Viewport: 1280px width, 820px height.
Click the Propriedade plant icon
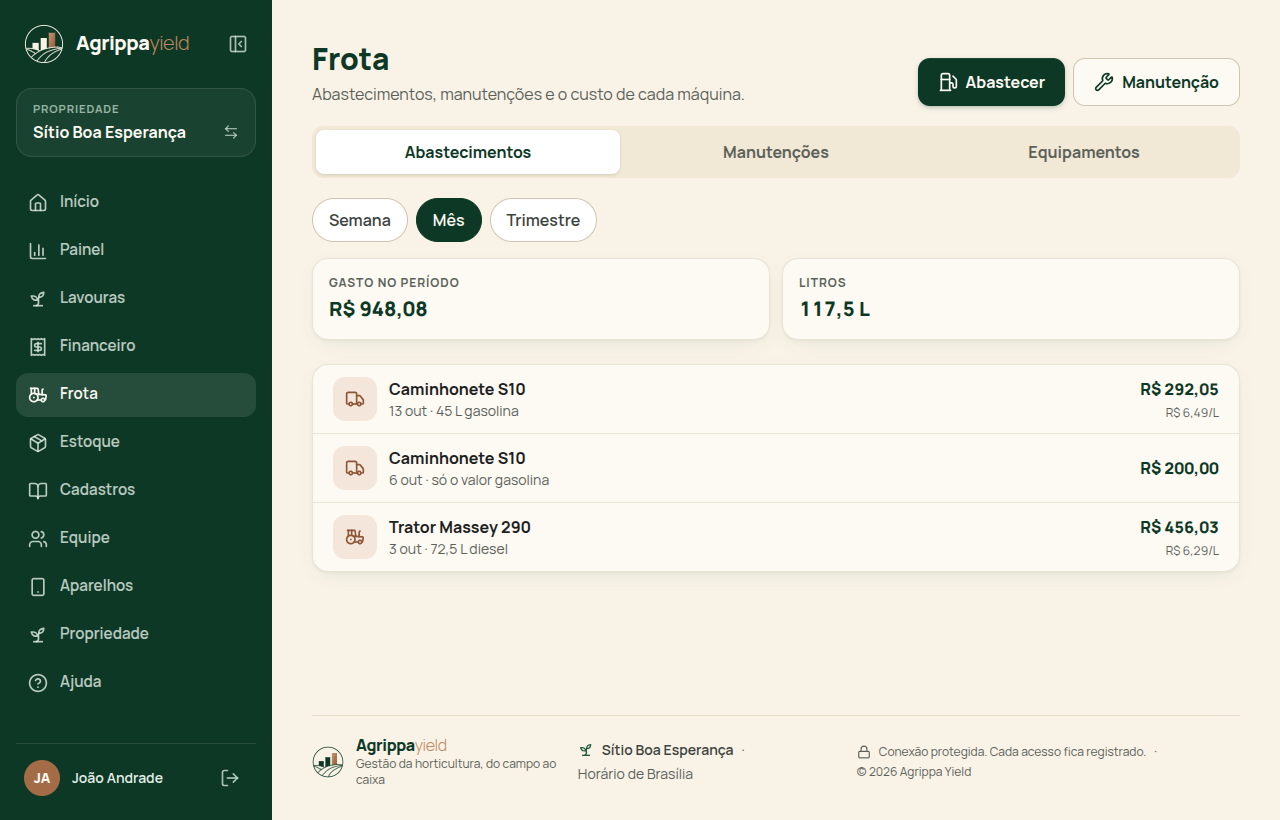point(38,634)
